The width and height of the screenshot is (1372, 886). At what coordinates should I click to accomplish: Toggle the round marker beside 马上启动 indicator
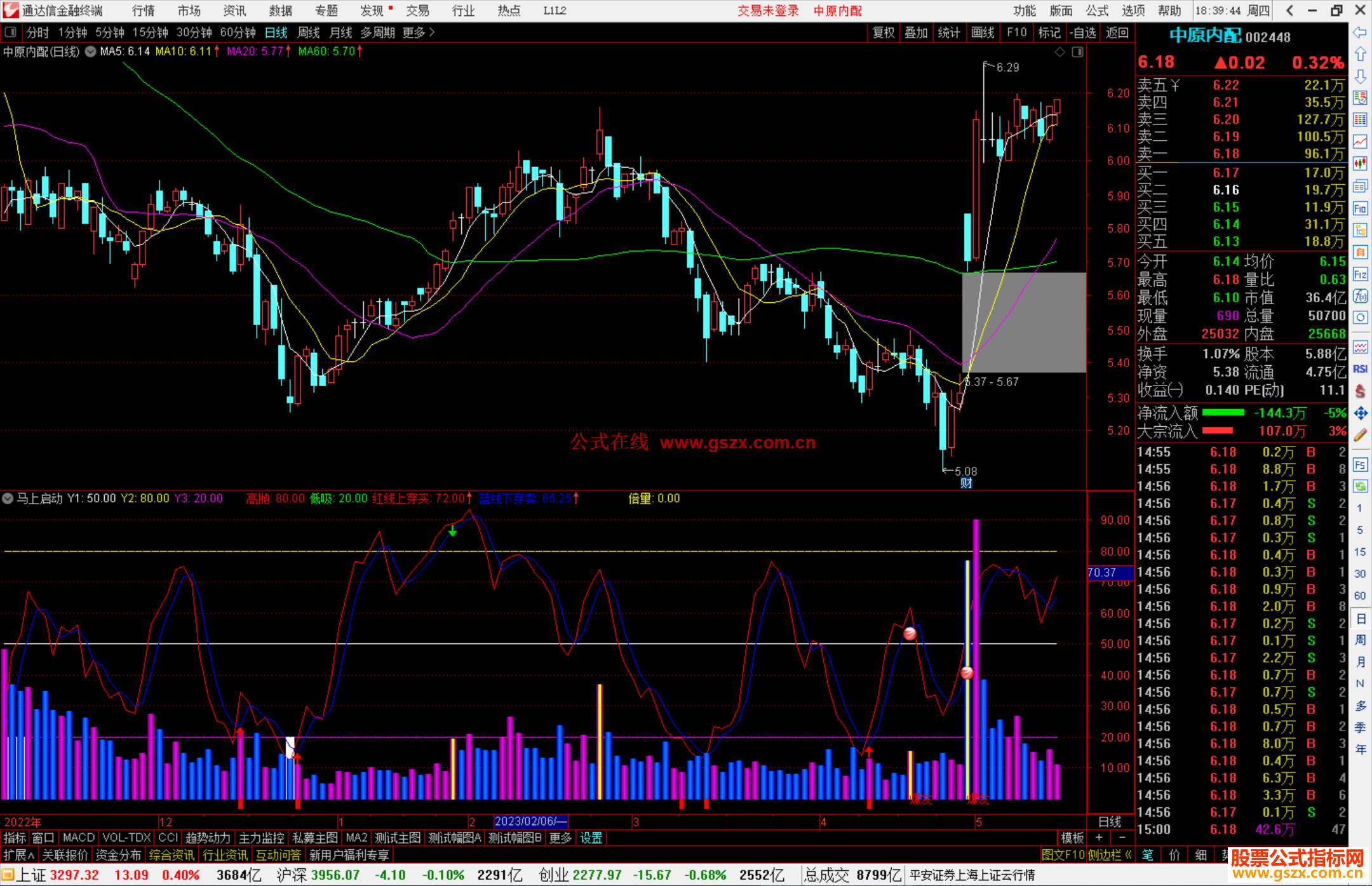pos(8,499)
